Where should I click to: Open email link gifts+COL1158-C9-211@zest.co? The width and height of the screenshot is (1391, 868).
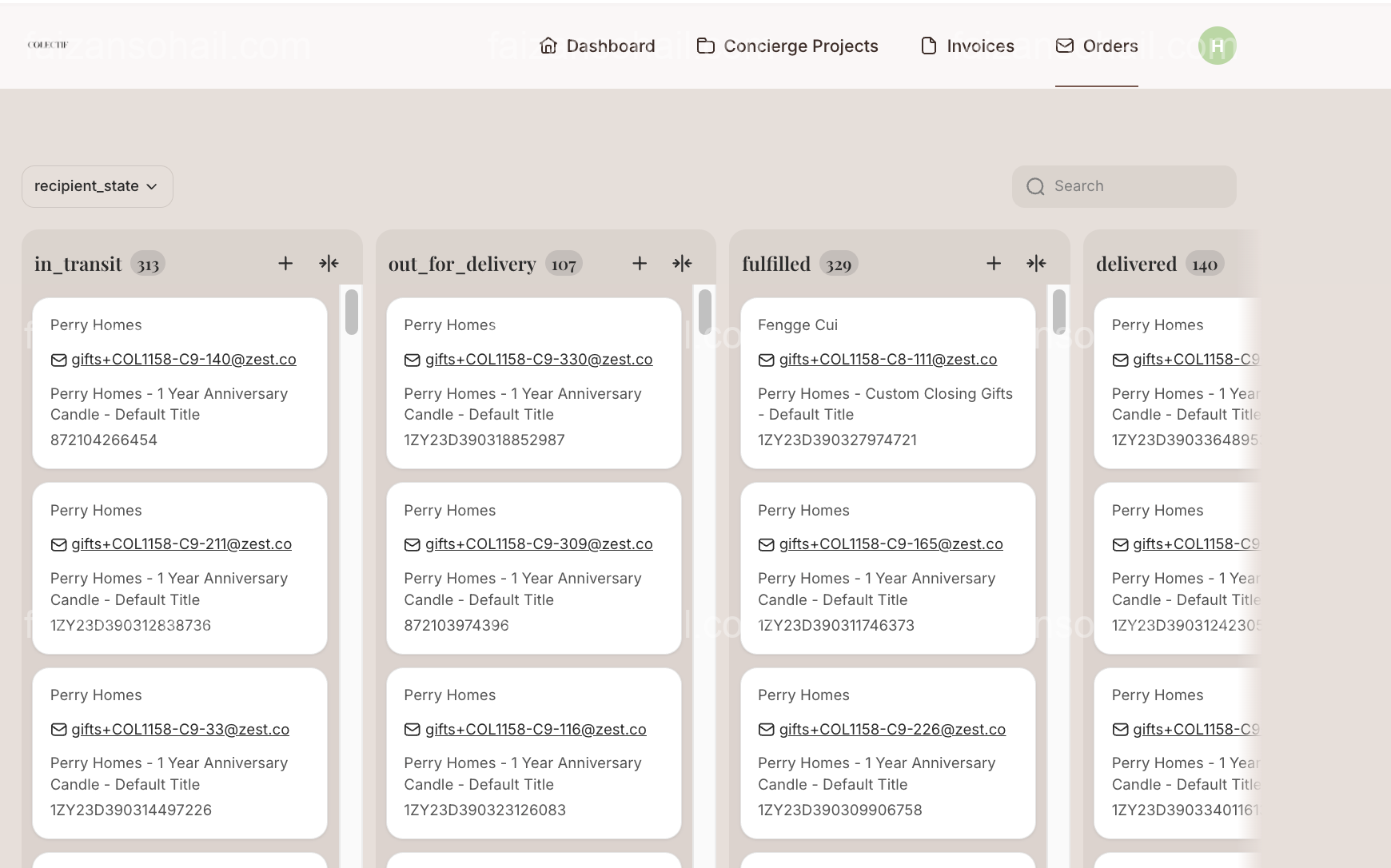[181, 544]
